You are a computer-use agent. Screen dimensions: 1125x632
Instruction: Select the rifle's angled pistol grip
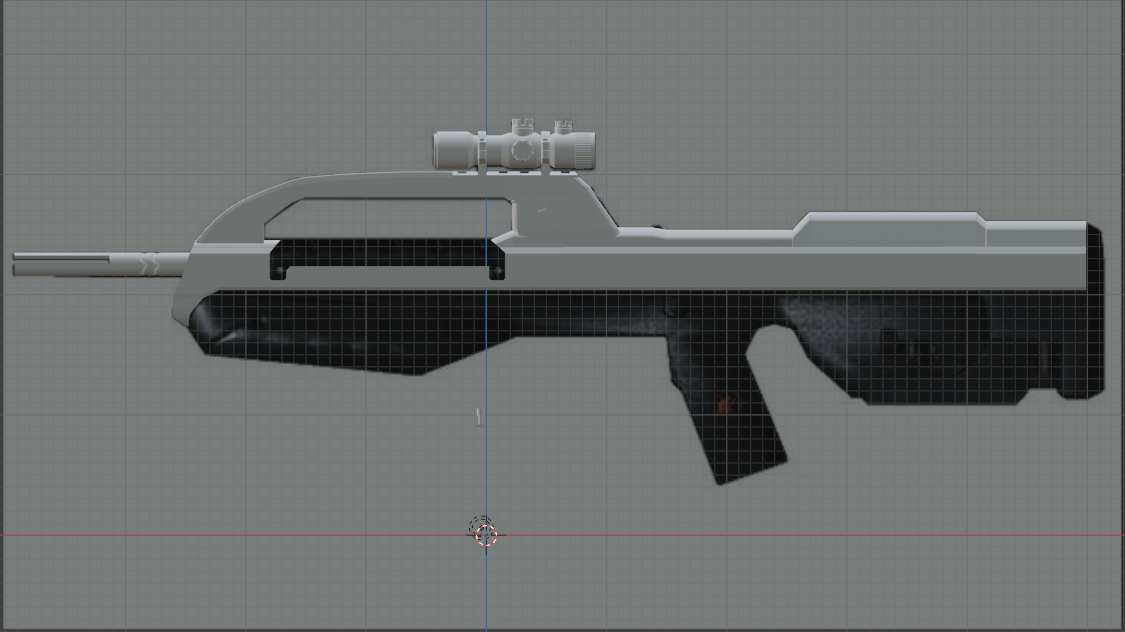tap(726, 411)
